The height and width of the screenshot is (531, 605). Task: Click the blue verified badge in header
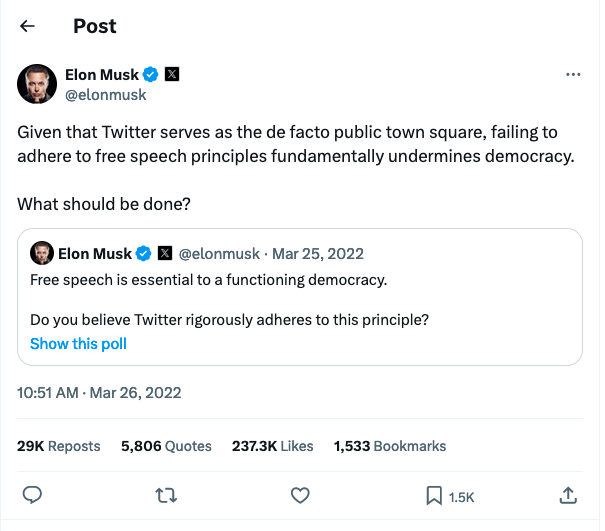pos(150,75)
